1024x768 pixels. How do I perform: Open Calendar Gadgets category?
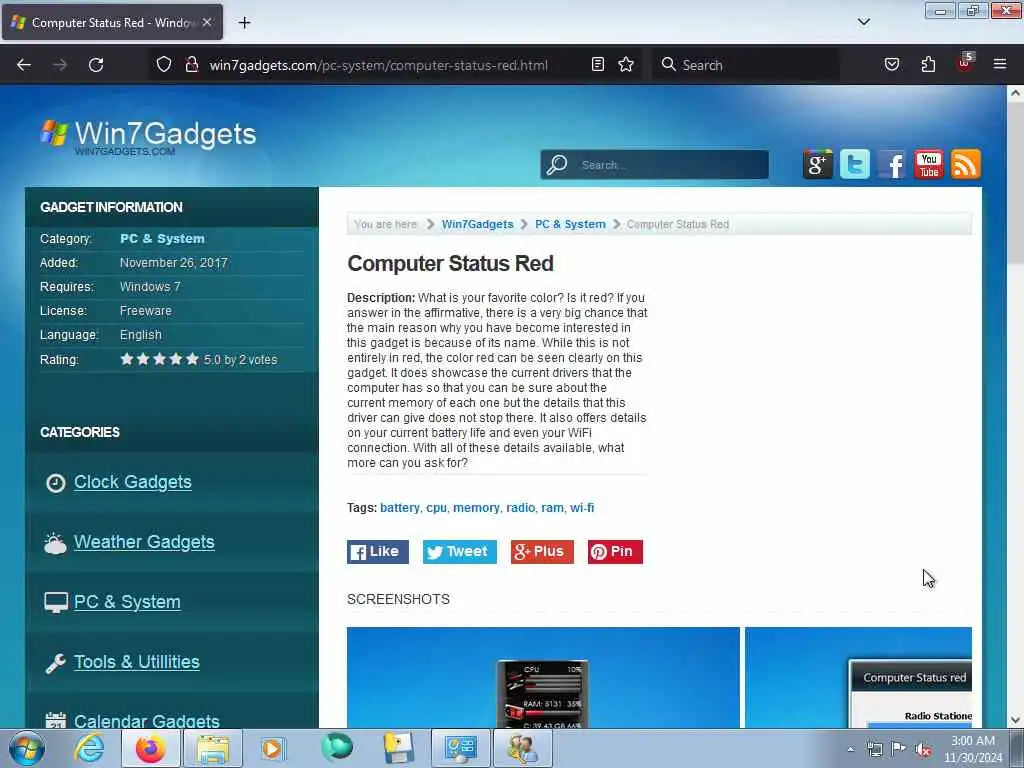click(147, 720)
